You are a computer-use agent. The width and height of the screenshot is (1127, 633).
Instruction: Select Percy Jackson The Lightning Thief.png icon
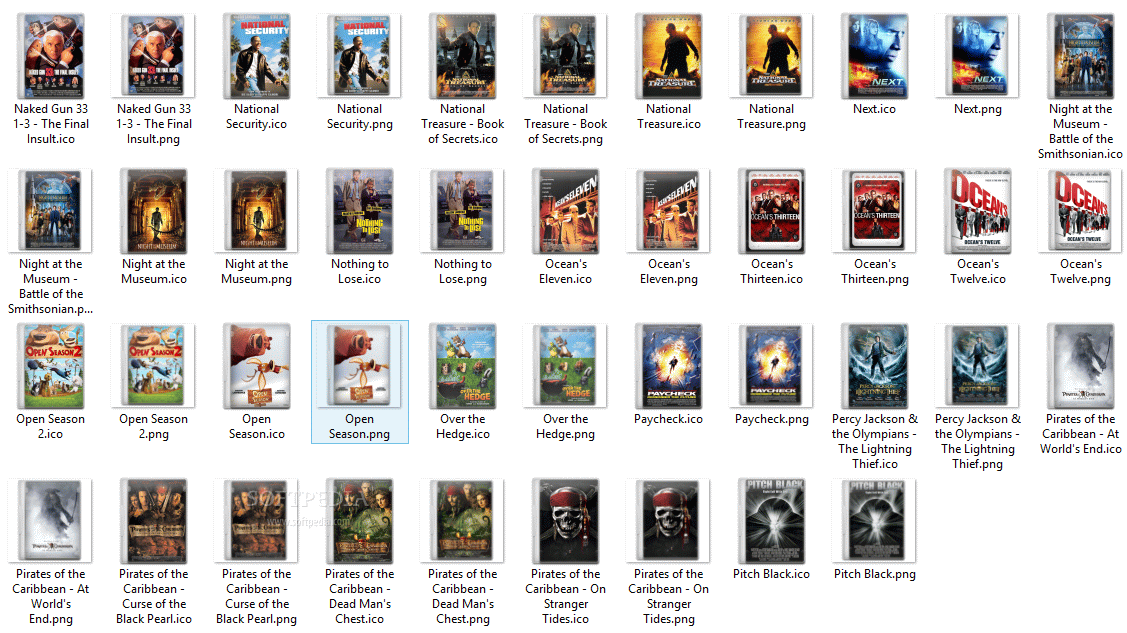[978, 366]
